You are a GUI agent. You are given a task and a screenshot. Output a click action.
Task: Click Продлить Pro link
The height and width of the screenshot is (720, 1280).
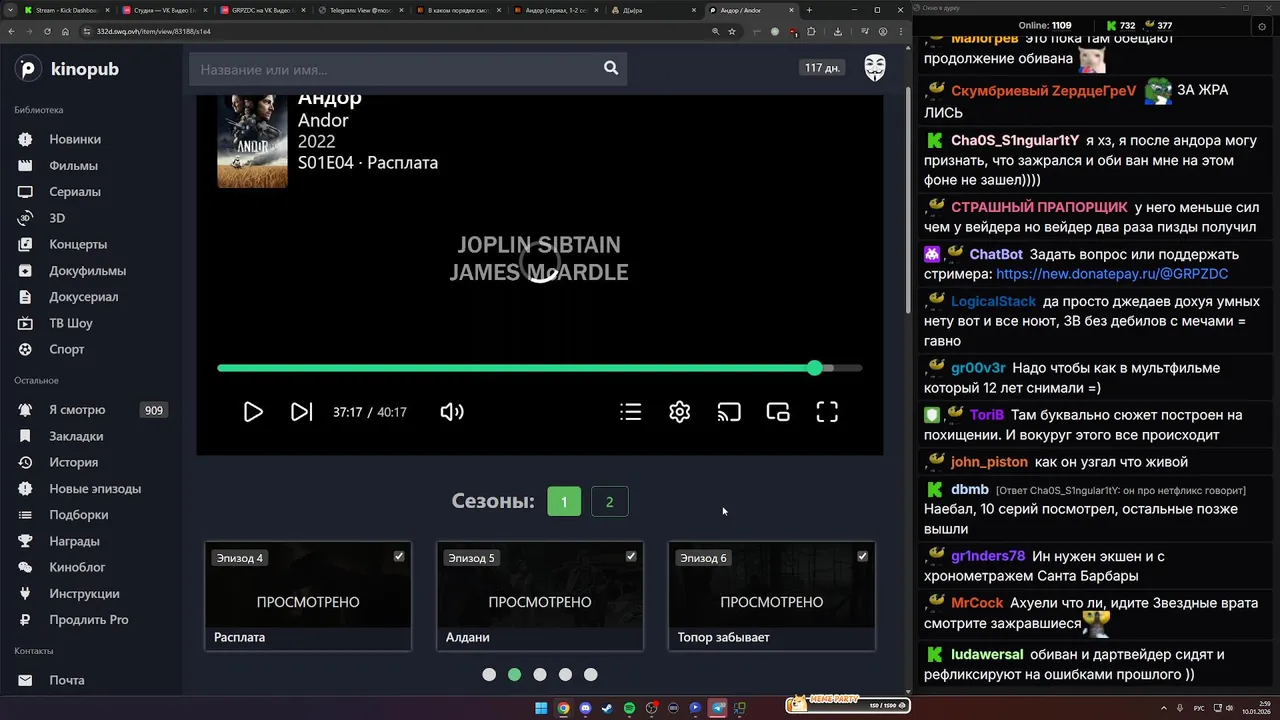pos(88,619)
